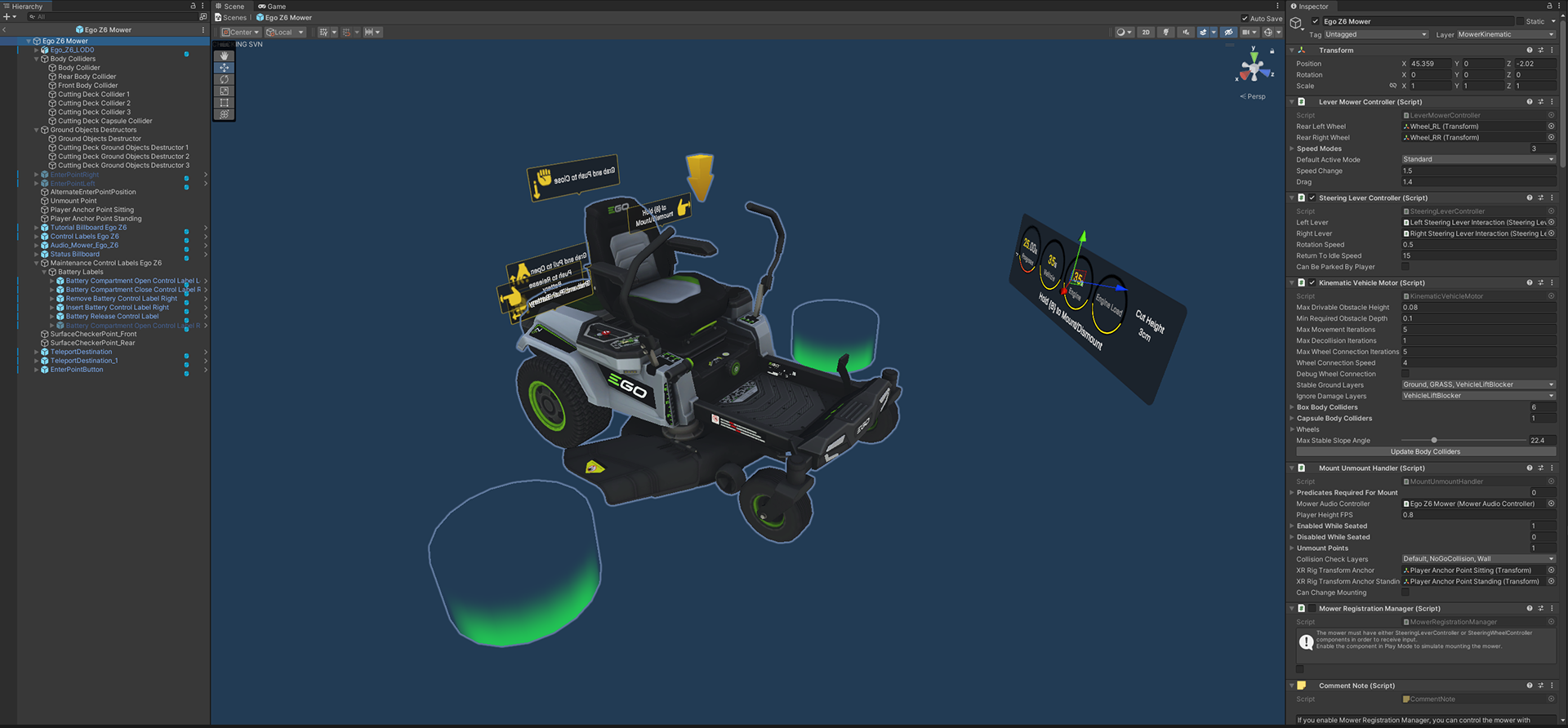The width and height of the screenshot is (1568, 728).
Task: Click Update Body Colliders button
Action: (x=1426, y=452)
